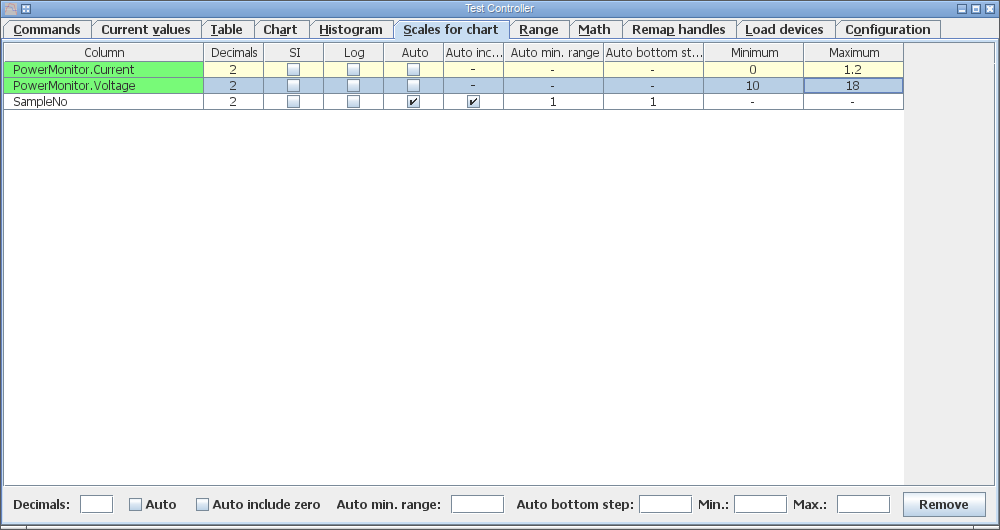The width and height of the screenshot is (1000, 530).
Task: Click the Column header
Action: coord(104,53)
